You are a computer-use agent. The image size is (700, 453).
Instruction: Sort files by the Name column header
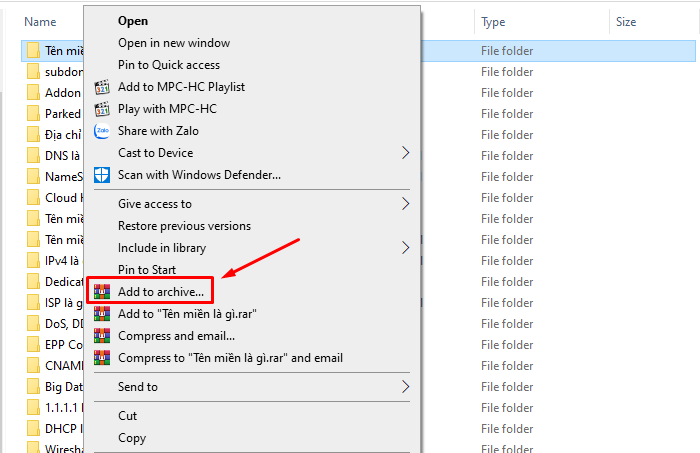pyautogui.click(x=40, y=22)
